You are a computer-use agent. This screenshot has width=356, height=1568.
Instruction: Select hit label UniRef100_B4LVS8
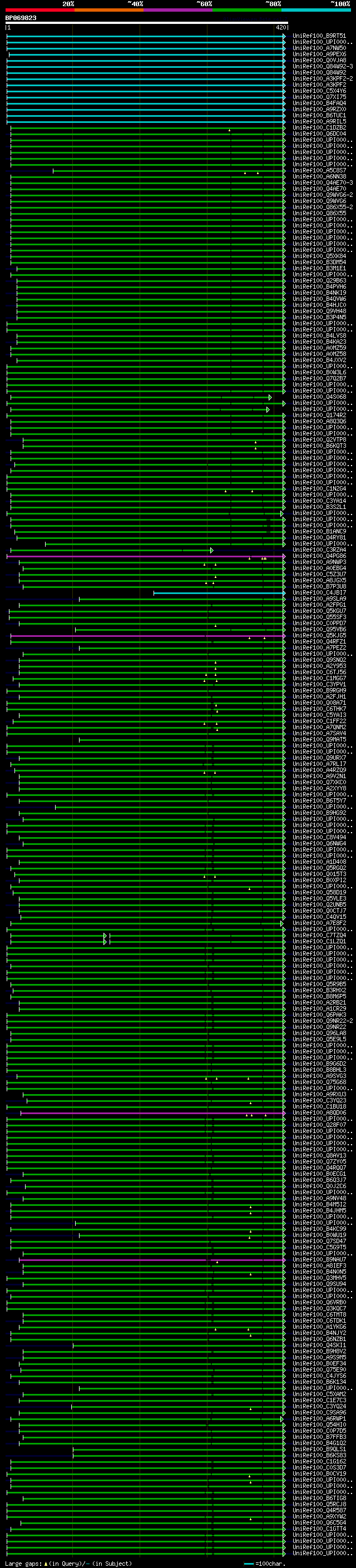(x=319, y=336)
